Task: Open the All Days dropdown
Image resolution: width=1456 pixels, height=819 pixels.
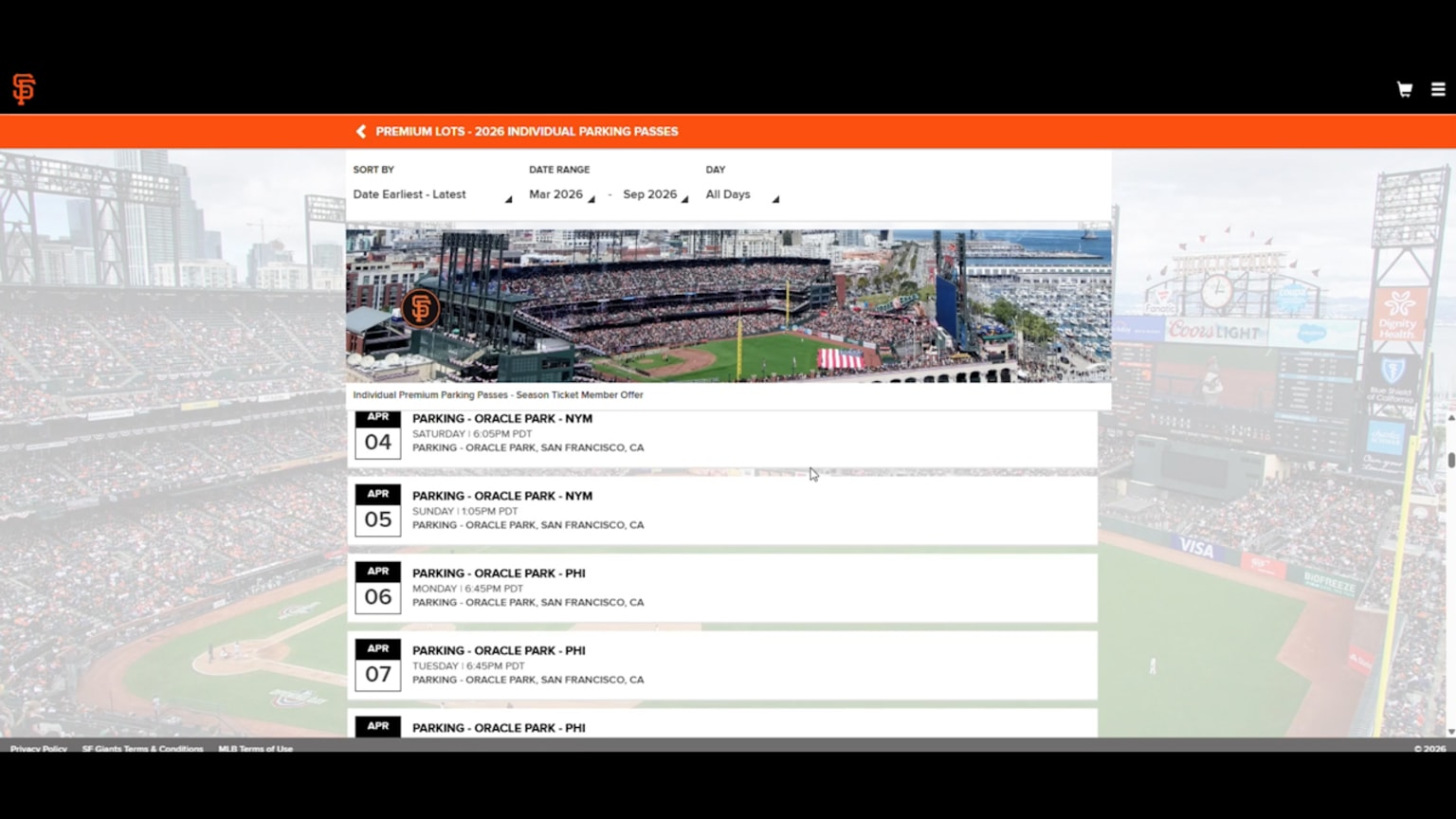Action: tap(742, 194)
